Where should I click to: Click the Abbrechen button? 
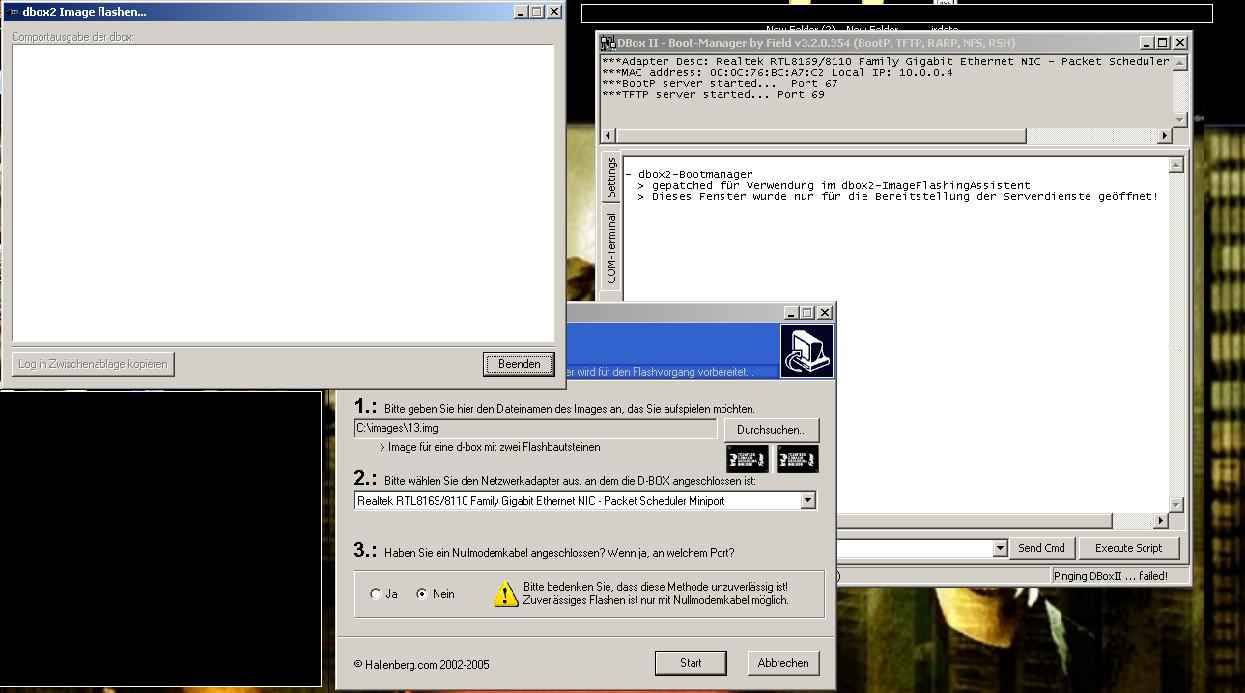[x=783, y=663]
